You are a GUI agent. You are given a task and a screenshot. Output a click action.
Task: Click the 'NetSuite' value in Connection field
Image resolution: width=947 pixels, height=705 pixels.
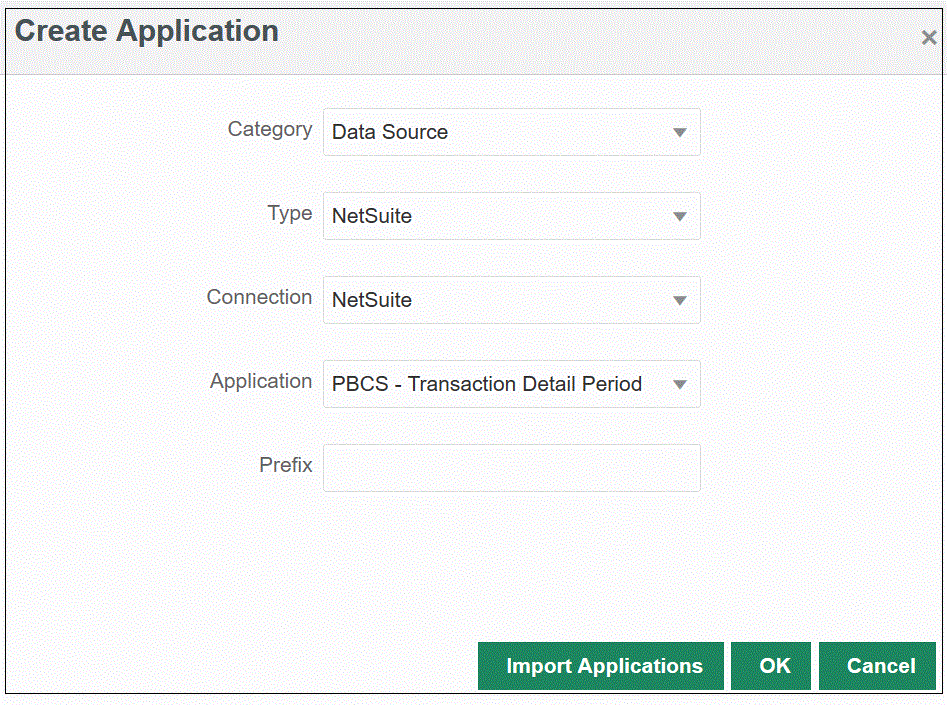[x=372, y=300]
